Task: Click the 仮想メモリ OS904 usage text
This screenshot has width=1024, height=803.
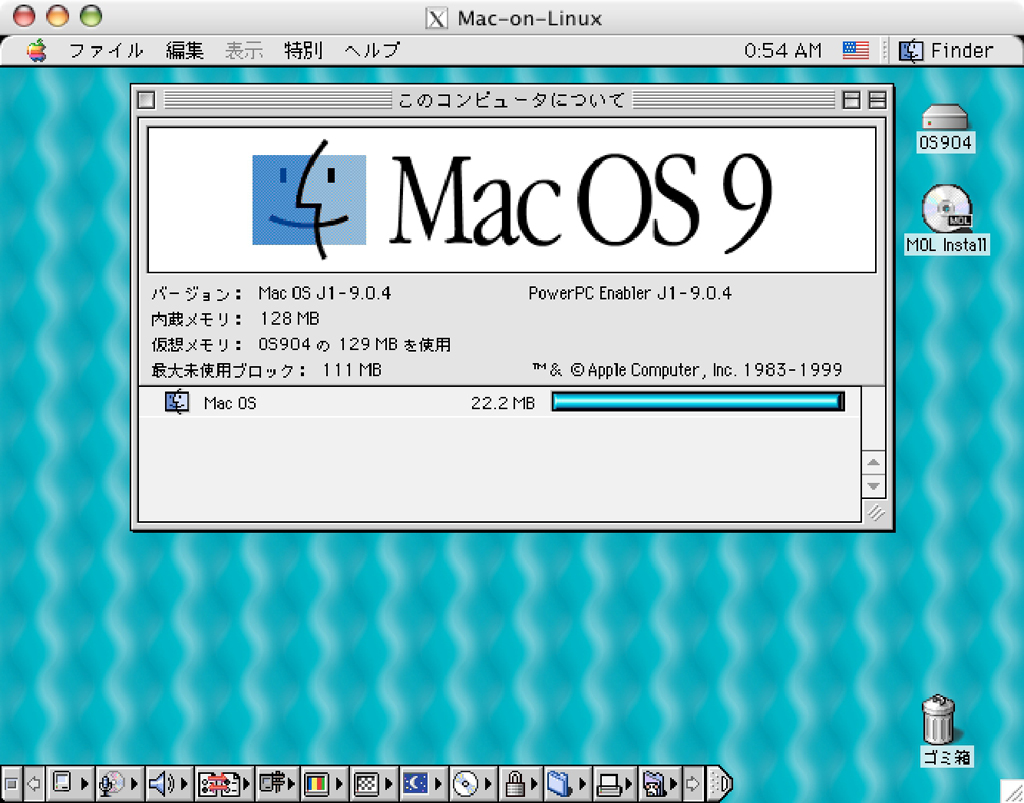Action: tap(354, 345)
